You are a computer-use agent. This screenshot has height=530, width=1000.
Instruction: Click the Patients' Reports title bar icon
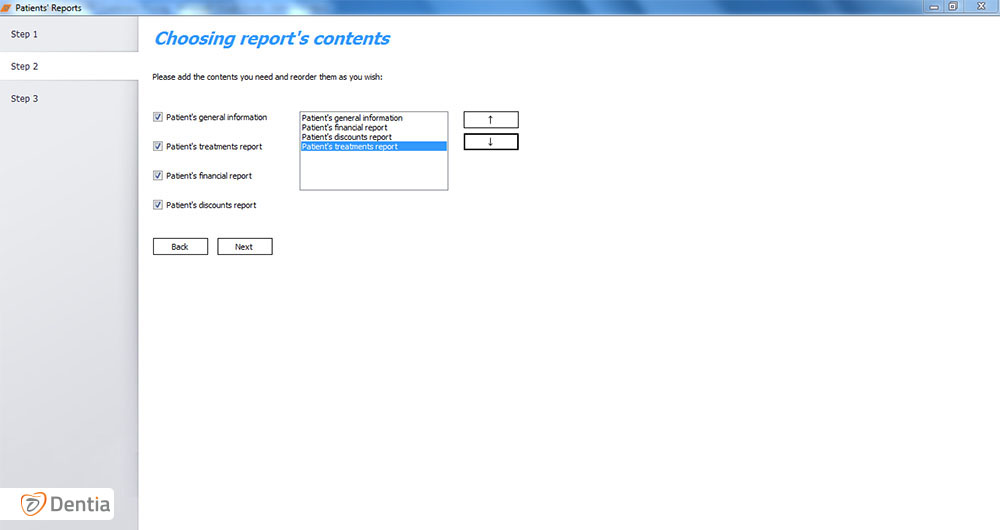pos(6,7)
